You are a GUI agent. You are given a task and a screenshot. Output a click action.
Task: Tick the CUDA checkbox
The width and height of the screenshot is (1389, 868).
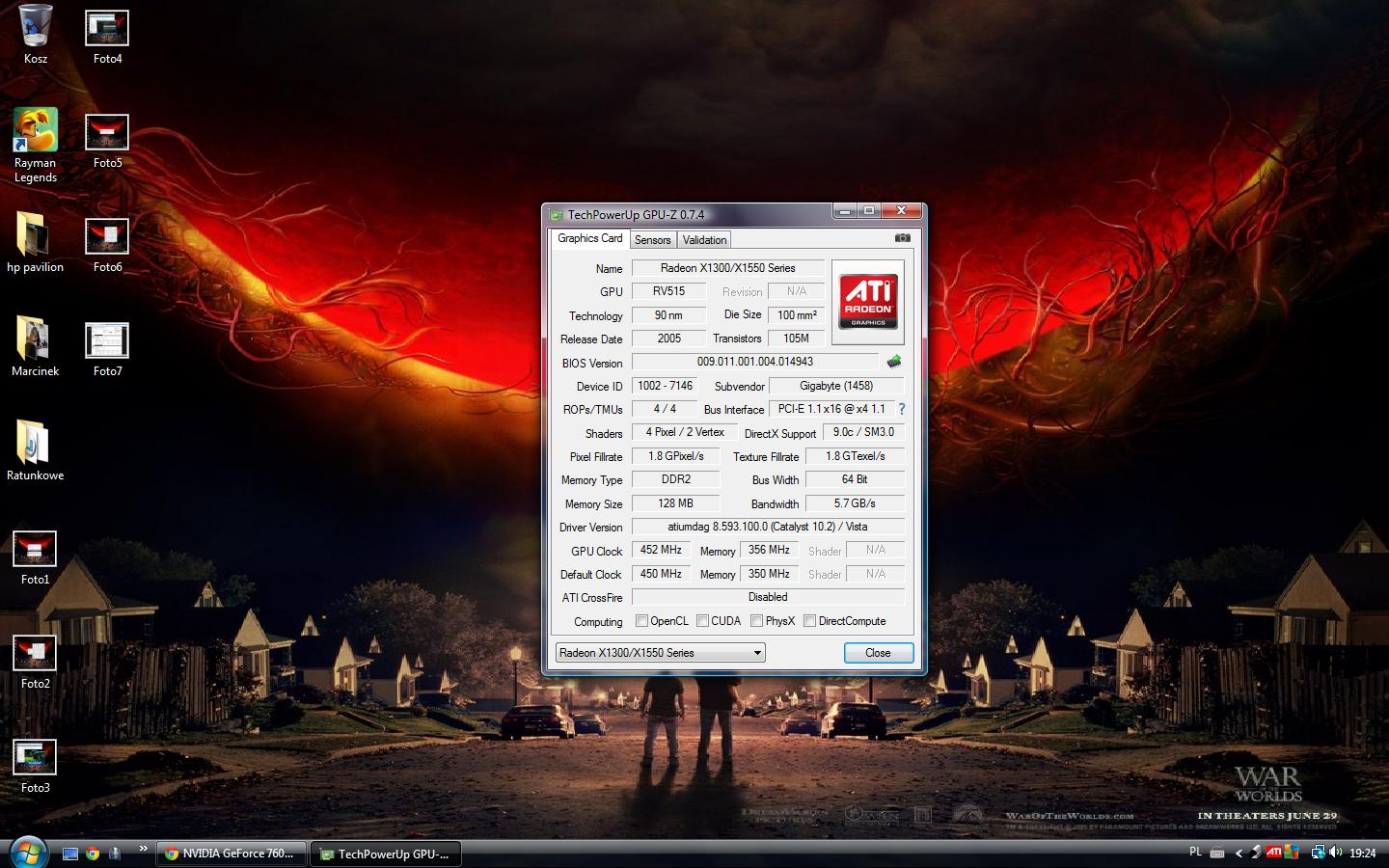point(702,621)
